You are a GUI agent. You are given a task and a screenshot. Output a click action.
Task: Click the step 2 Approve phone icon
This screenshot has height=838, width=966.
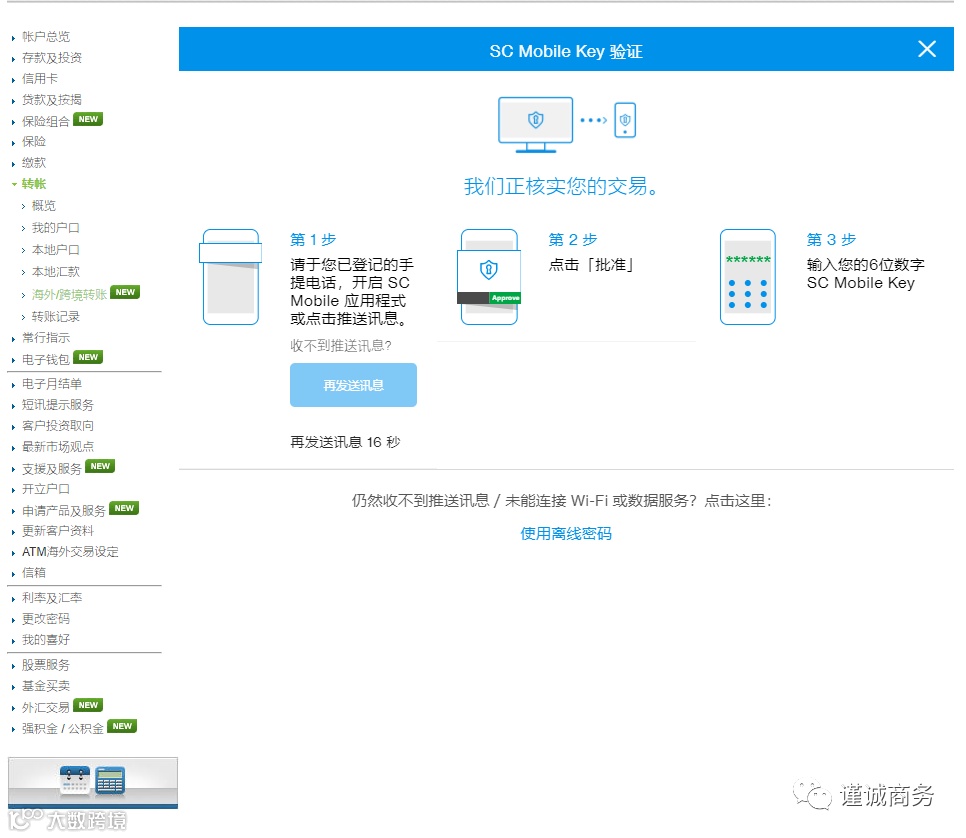point(489,277)
